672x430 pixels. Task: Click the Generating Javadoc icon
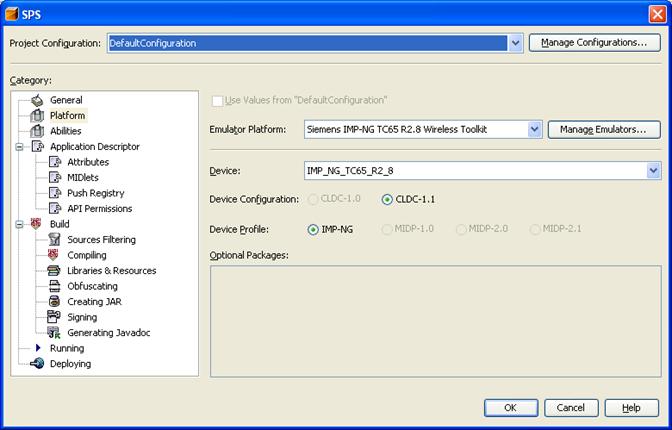point(55,332)
